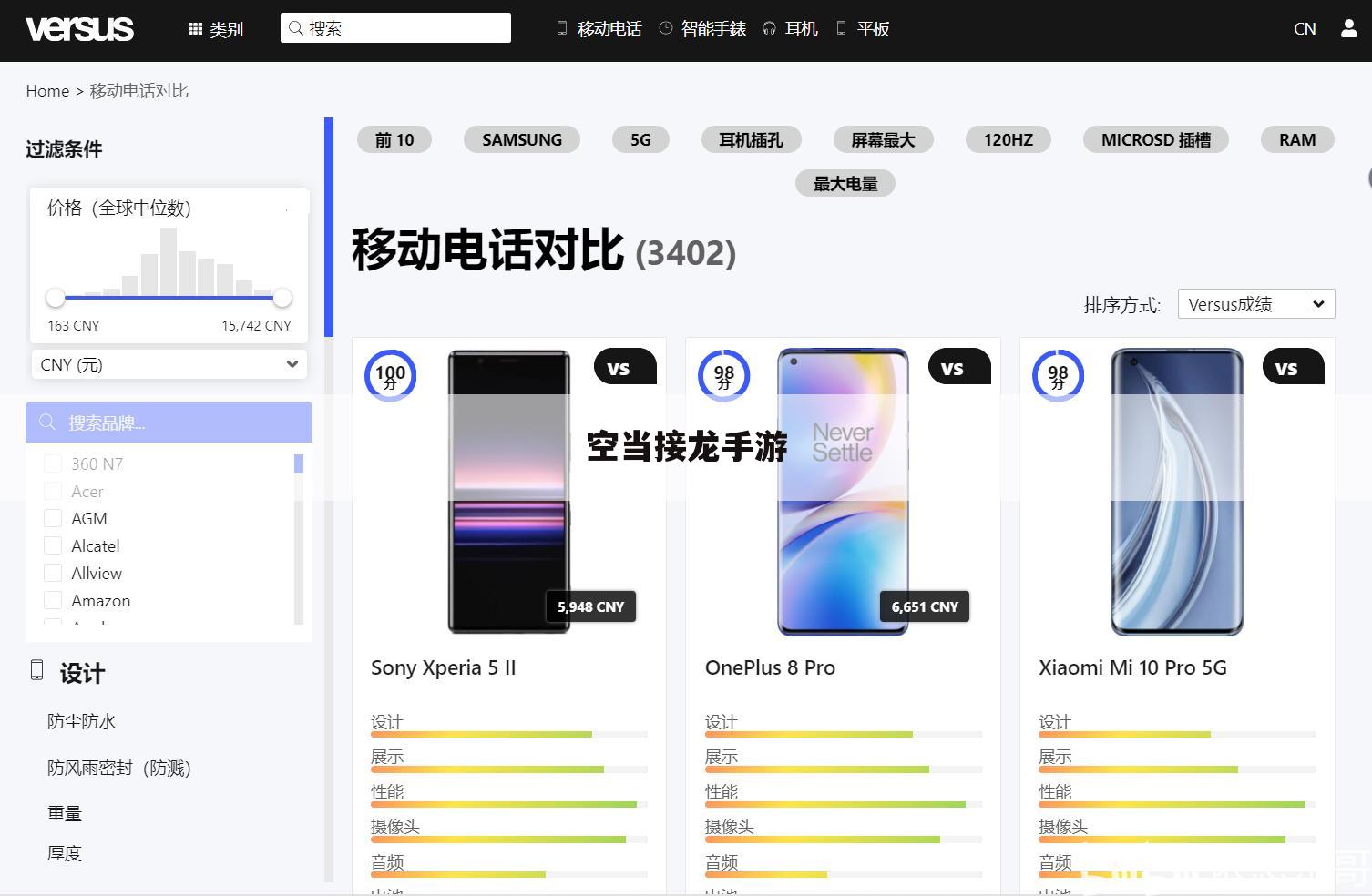Image resolution: width=1372 pixels, height=896 pixels.
Task: Click the 98分 score badge on OnePlus card
Action: pyautogui.click(x=724, y=375)
